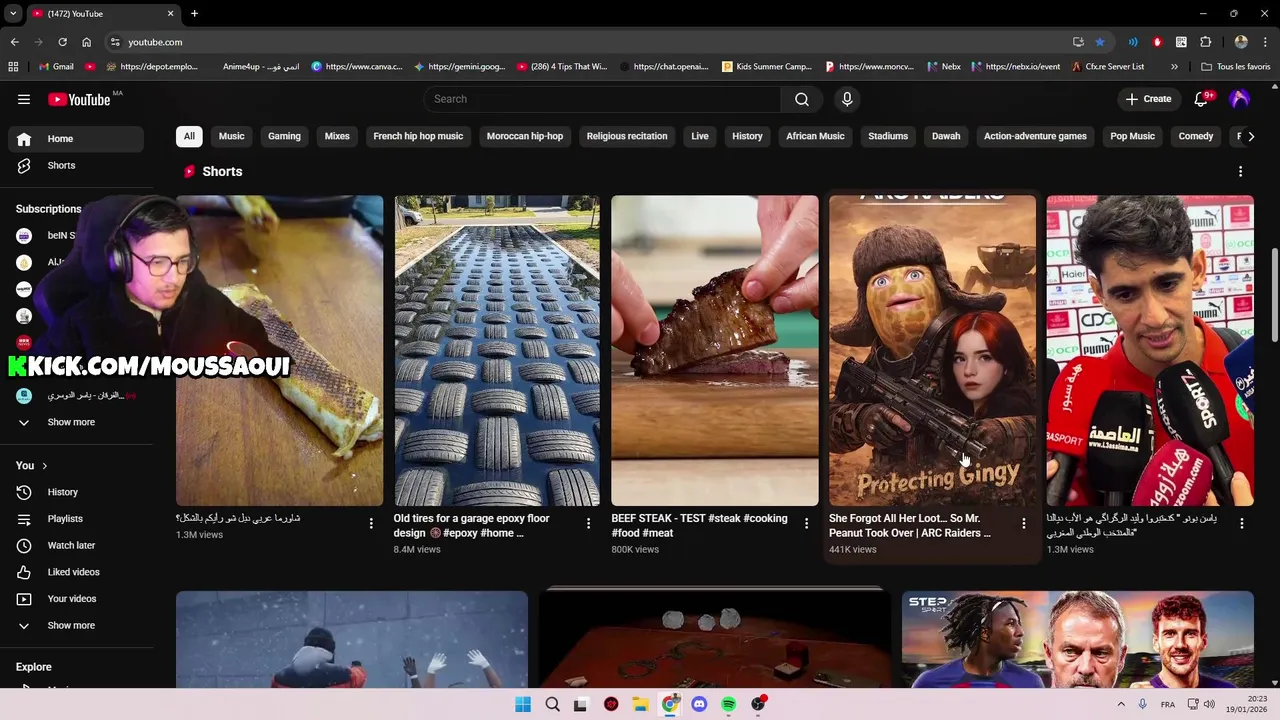Screen dimensions: 1280x720
Task: Open the Cfx.re Server List bookmark
Action: (1107, 67)
